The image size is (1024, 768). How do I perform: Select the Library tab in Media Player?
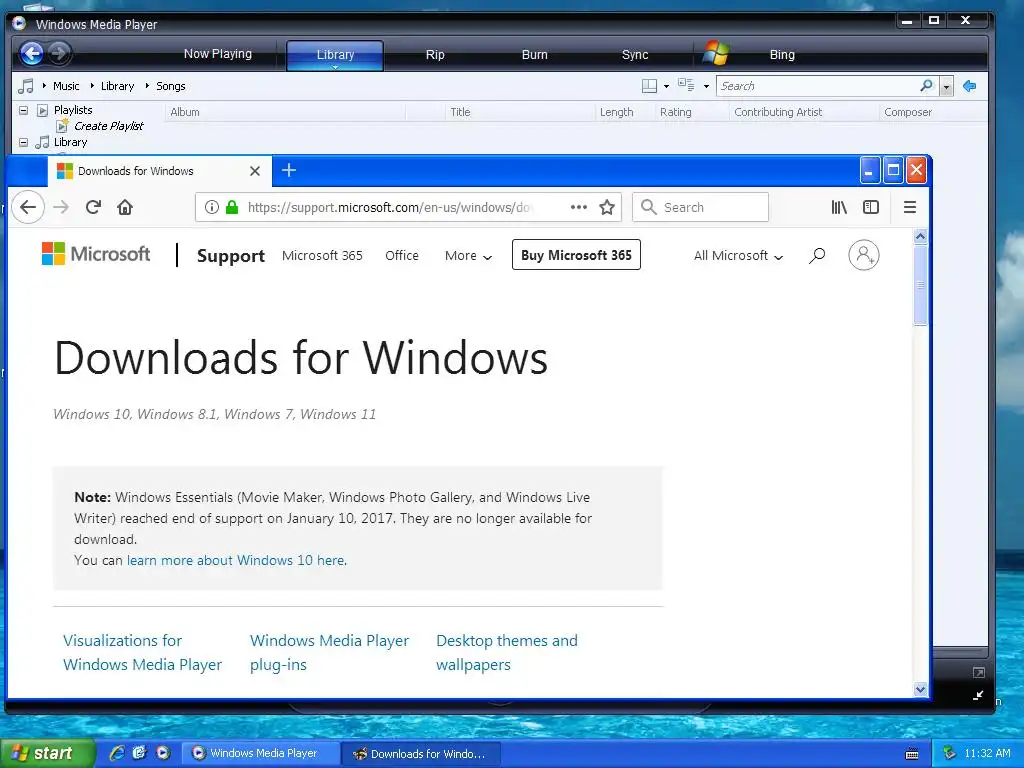click(x=335, y=55)
